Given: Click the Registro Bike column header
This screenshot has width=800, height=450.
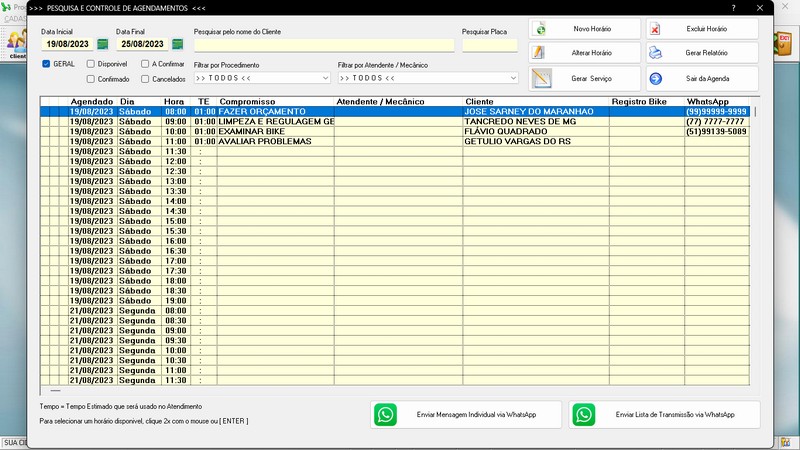Looking at the screenshot, I should coord(646,102).
